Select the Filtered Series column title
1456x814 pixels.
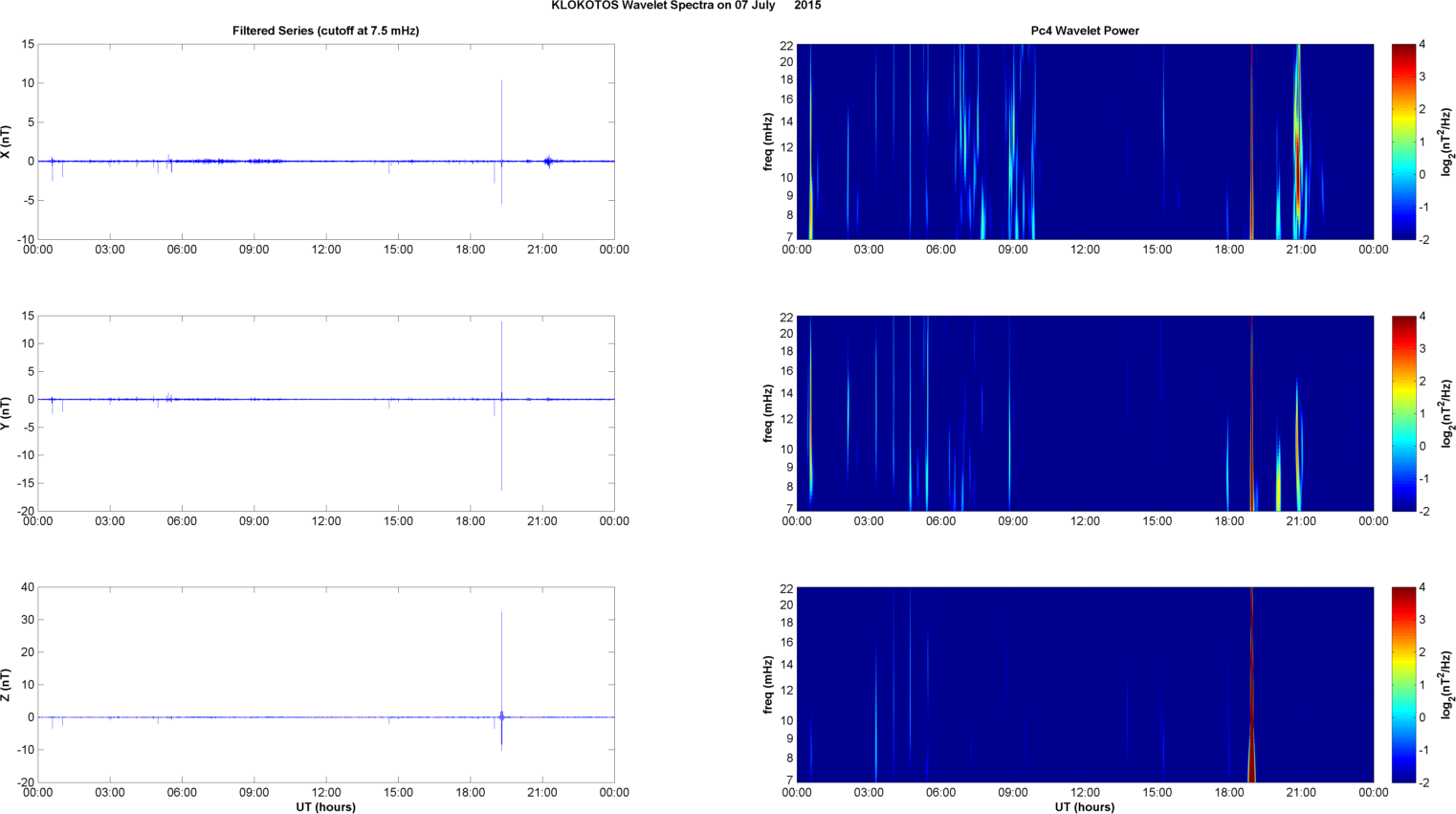[325, 31]
